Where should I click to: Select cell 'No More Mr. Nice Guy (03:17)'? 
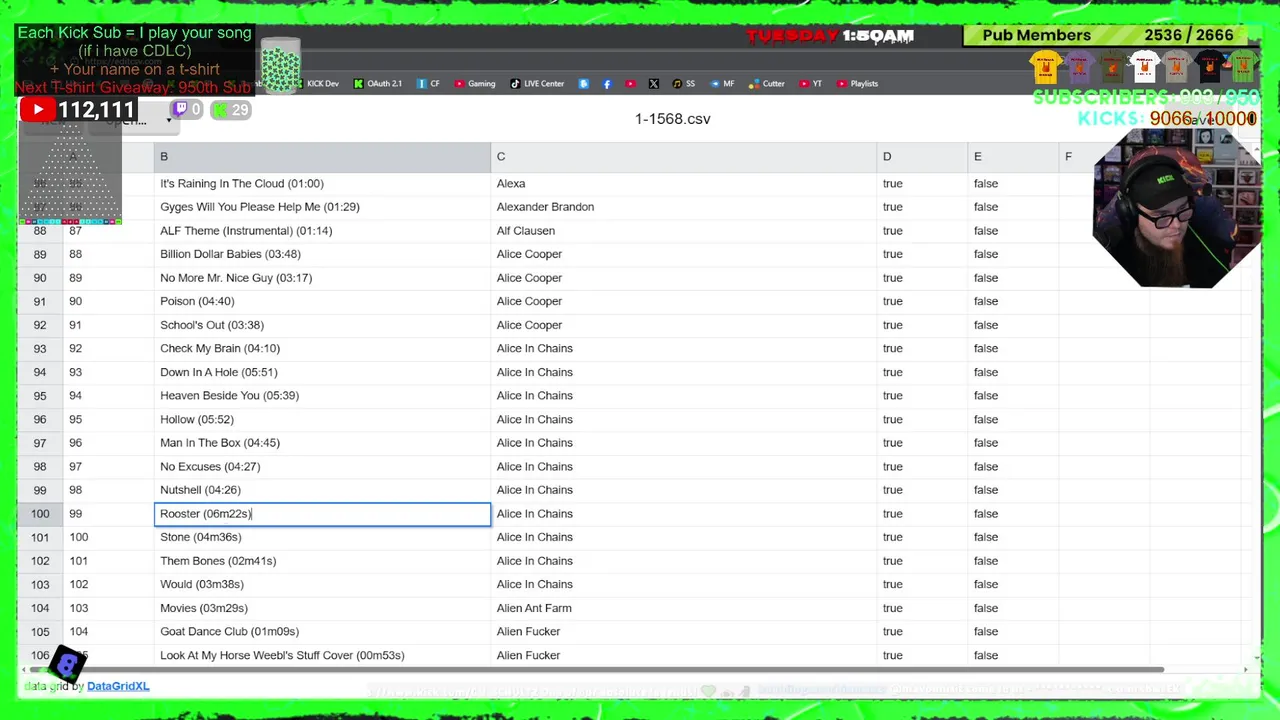(x=322, y=278)
